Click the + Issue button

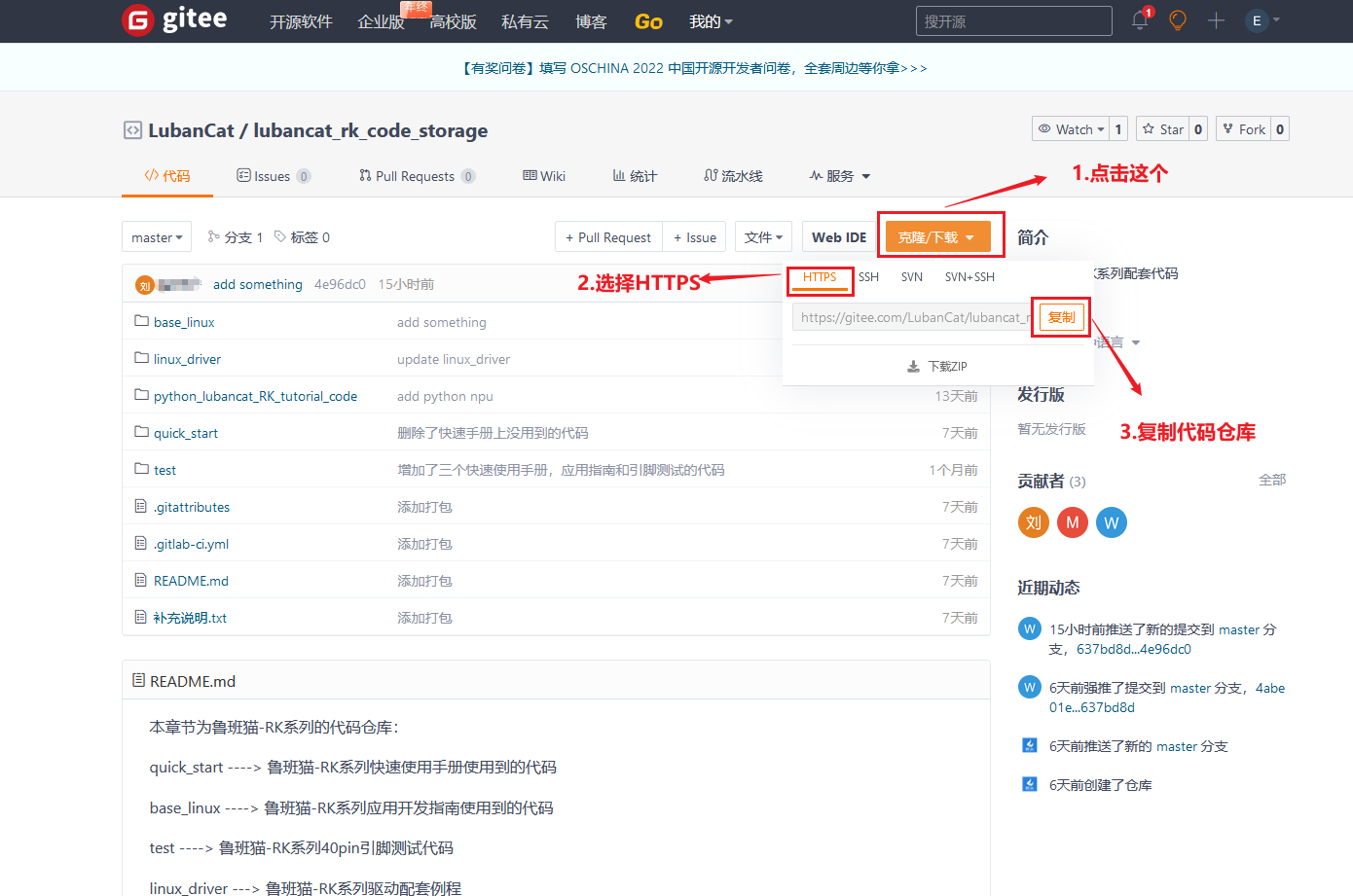click(695, 237)
